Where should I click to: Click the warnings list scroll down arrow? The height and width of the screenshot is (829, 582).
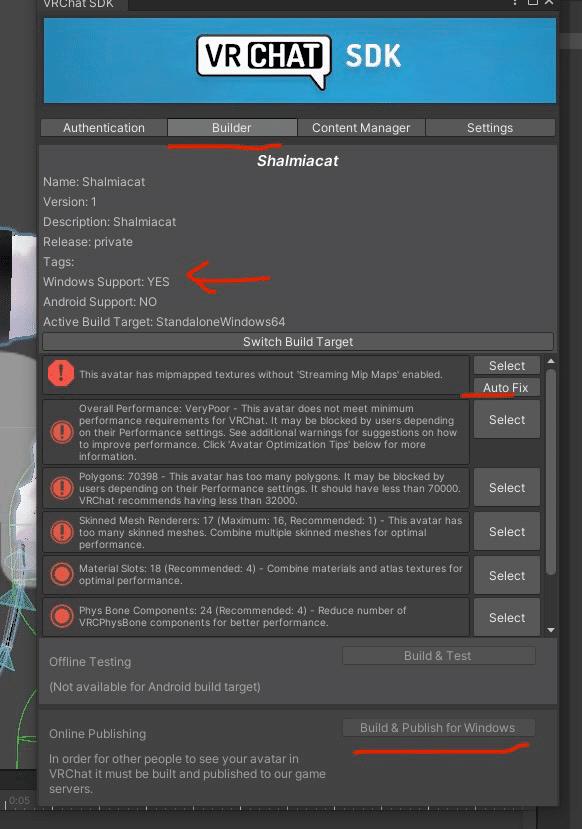[x=551, y=630]
